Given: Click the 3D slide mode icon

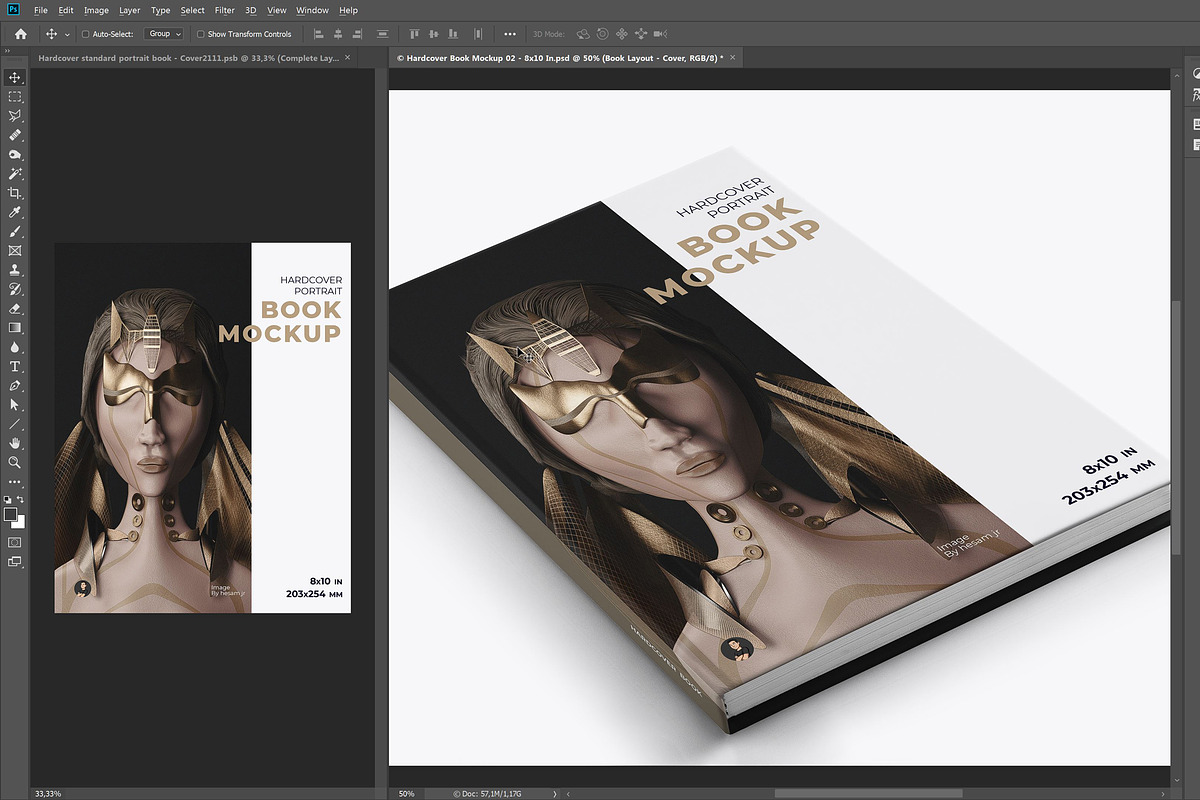Looking at the screenshot, I should click(x=641, y=34).
